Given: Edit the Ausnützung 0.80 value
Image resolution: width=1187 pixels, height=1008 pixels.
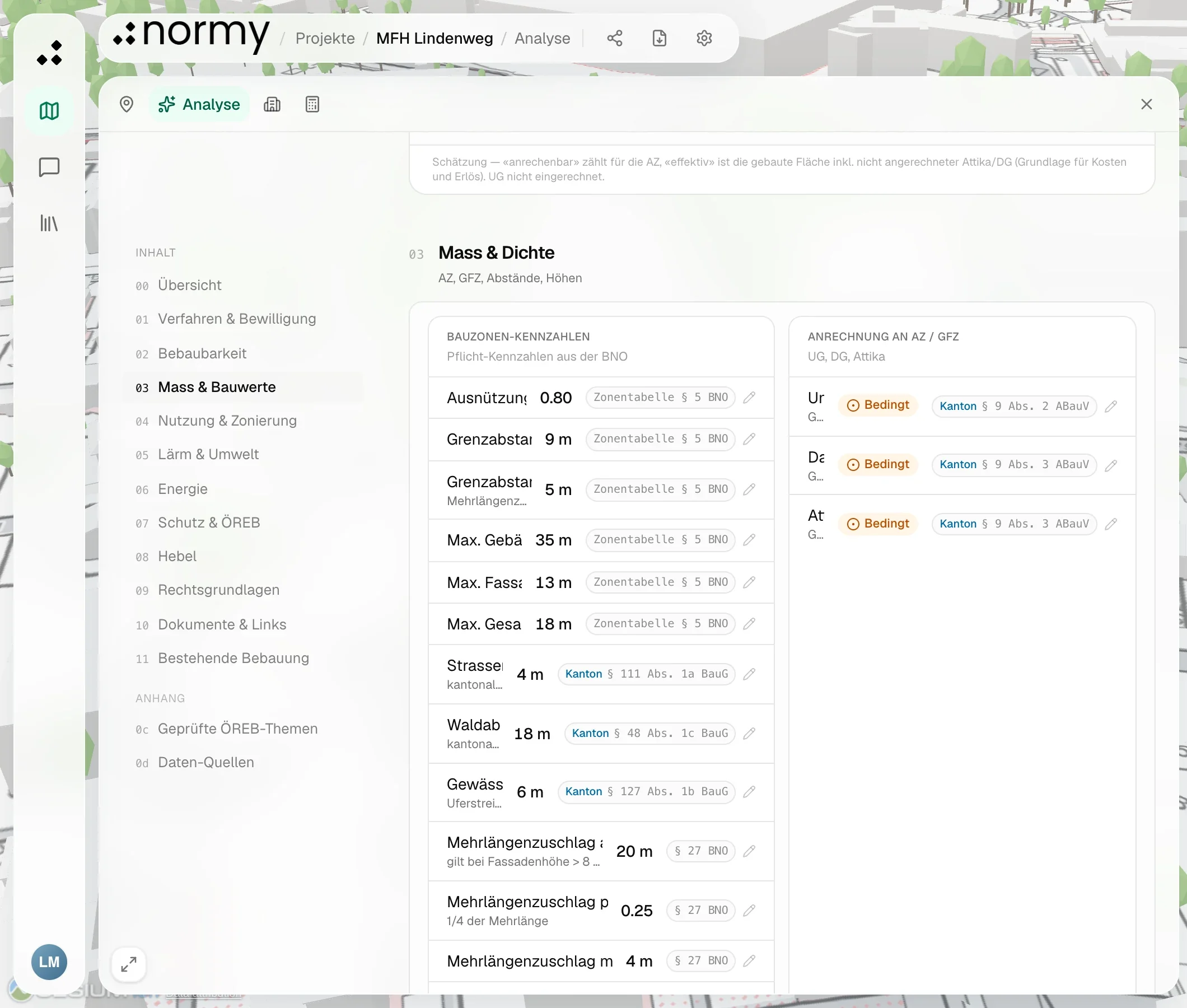Looking at the screenshot, I should 750,397.
